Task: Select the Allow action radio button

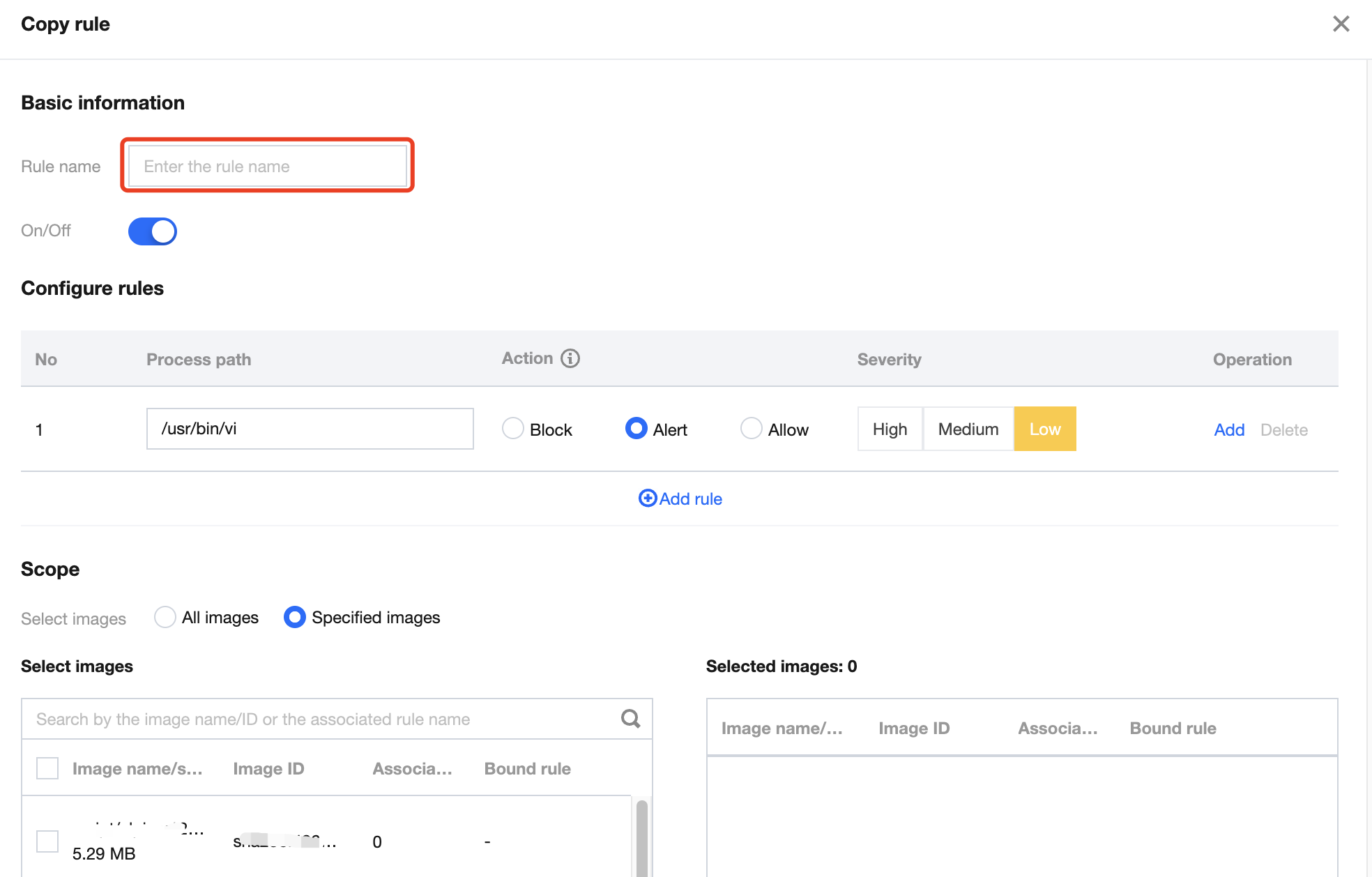Action: [751, 428]
